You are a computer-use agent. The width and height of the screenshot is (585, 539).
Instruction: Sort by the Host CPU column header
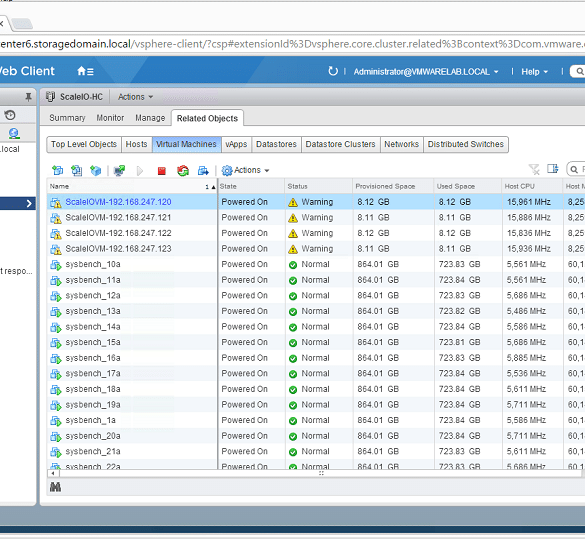(532, 186)
